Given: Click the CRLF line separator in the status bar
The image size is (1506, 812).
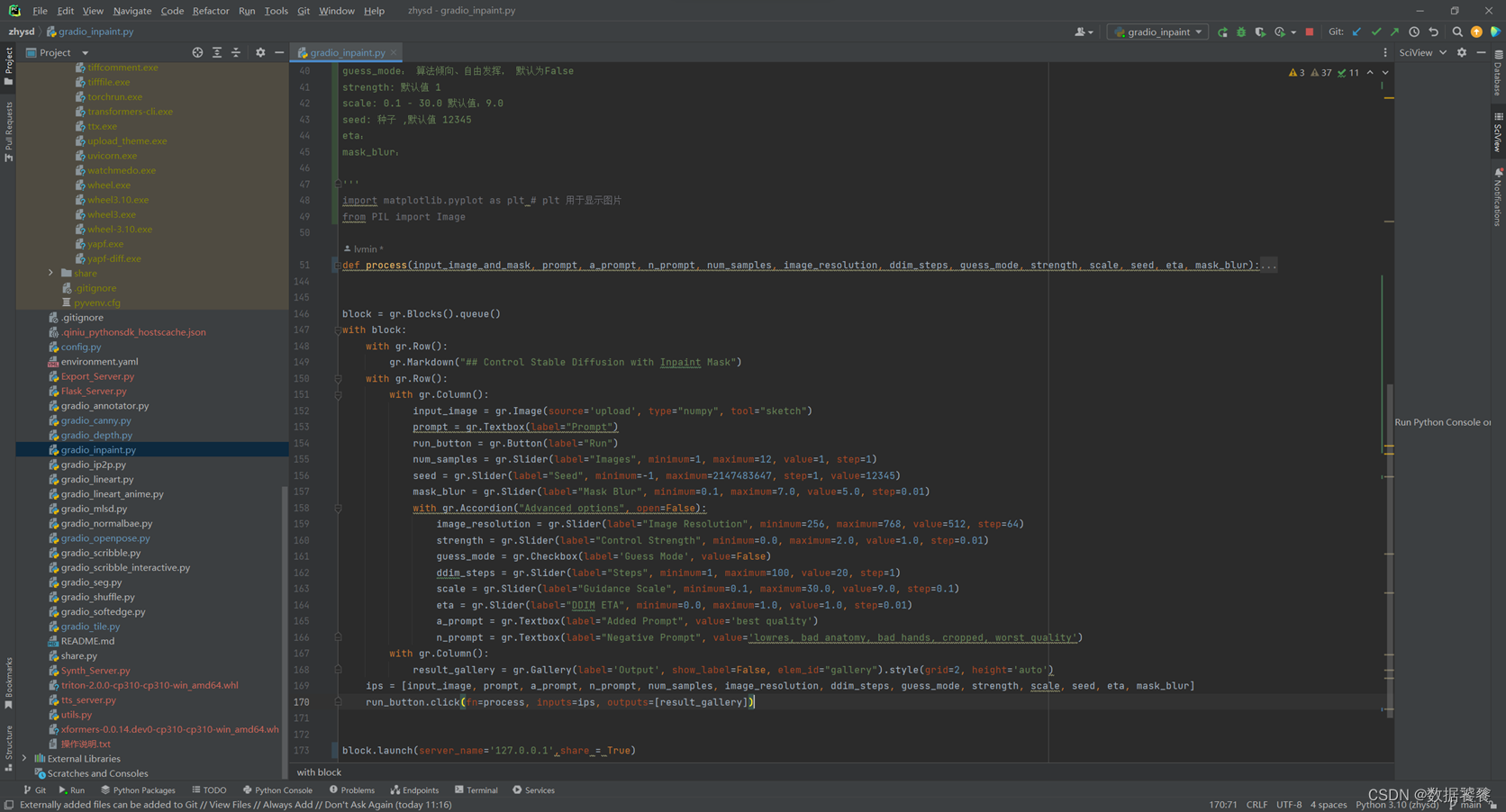Looking at the screenshot, I should point(1257,805).
